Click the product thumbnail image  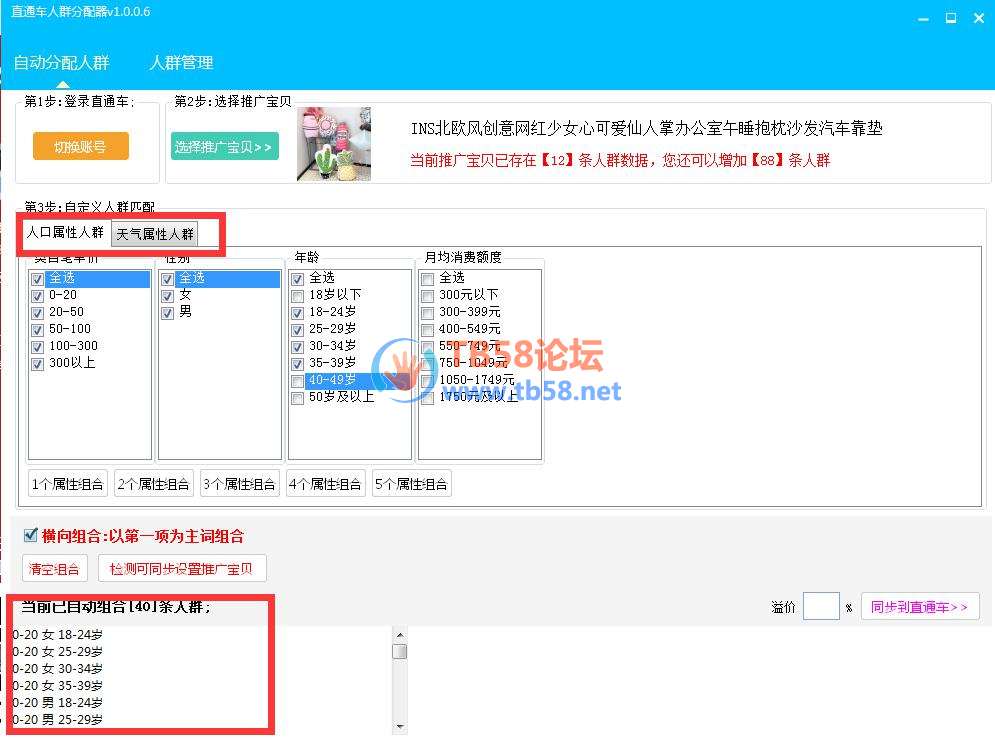click(x=333, y=144)
